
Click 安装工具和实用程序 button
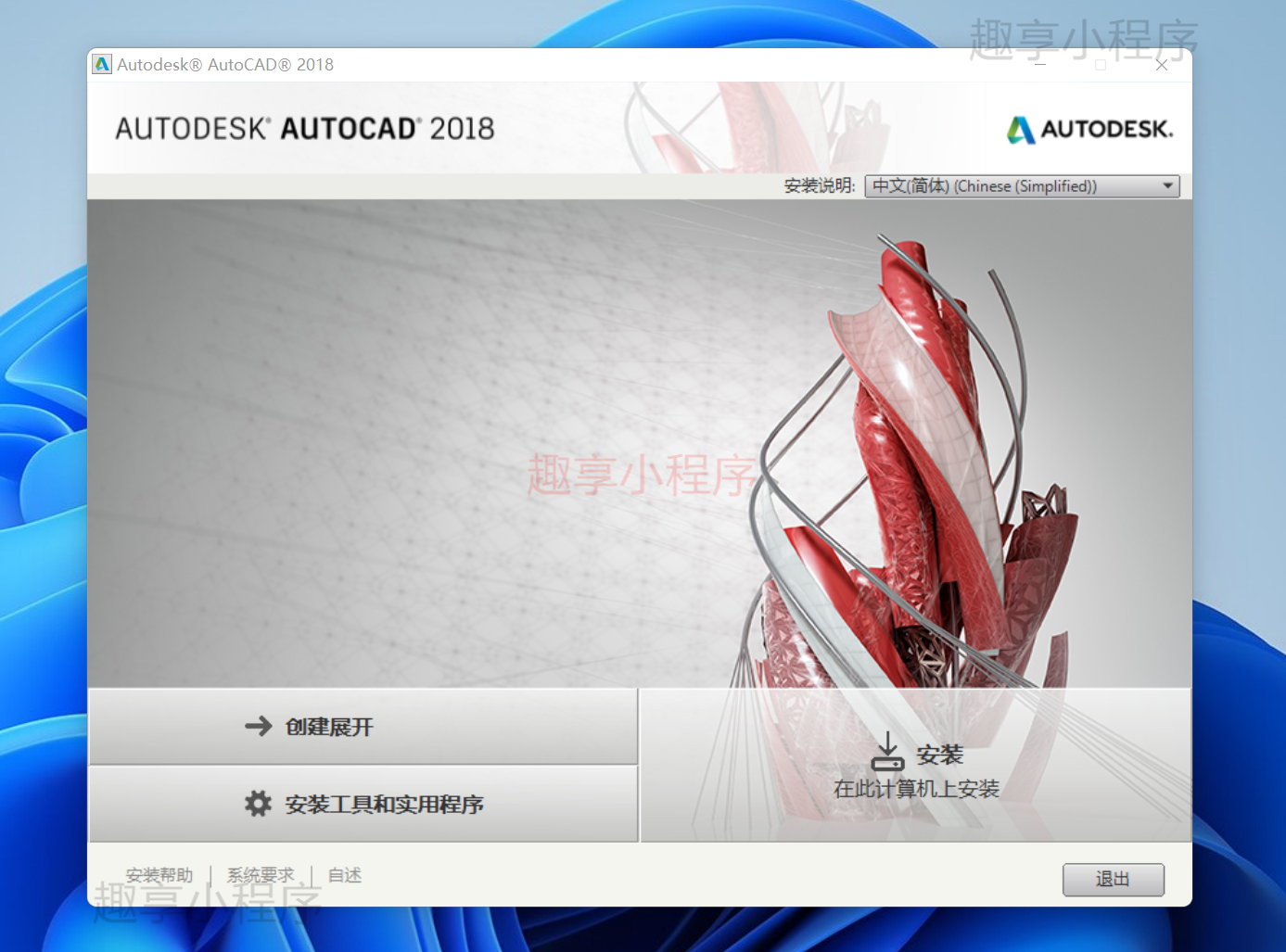(x=363, y=805)
